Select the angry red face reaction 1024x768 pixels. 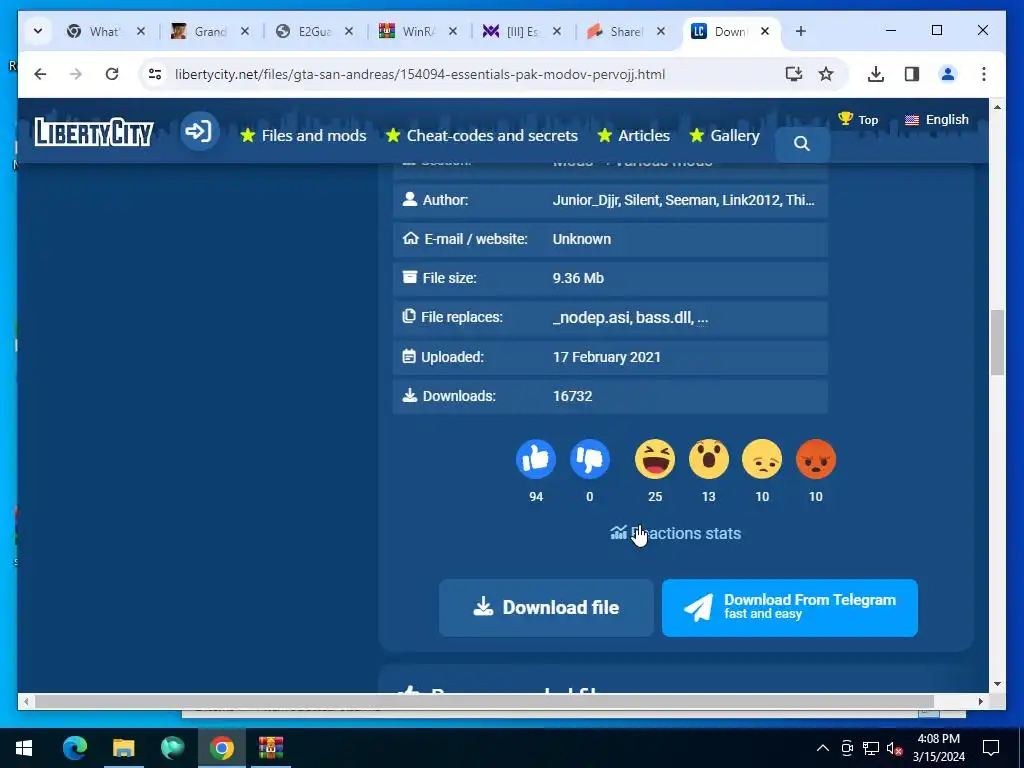click(x=816, y=459)
